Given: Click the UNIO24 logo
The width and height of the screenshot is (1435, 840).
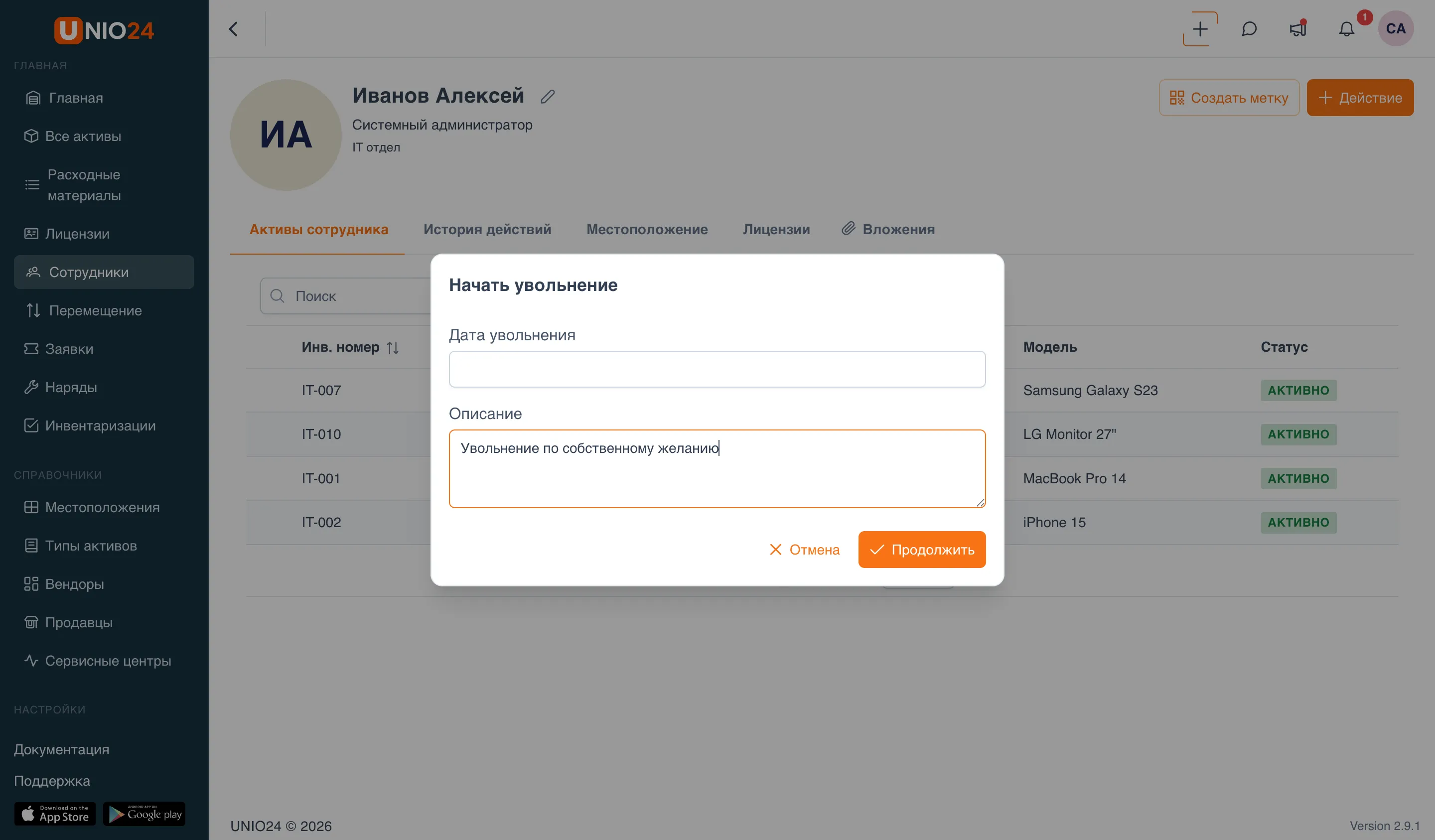Looking at the screenshot, I should click(x=104, y=29).
